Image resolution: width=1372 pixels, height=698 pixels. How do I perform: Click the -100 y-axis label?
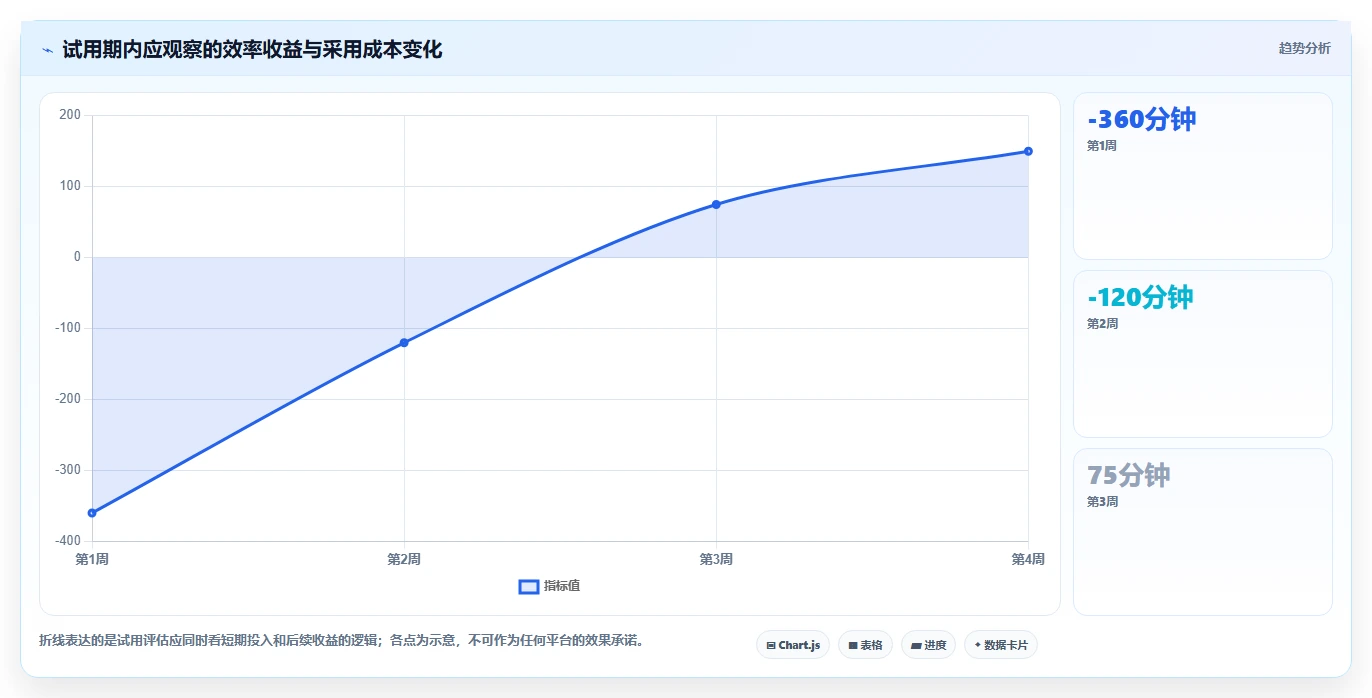(x=68, y=328)
